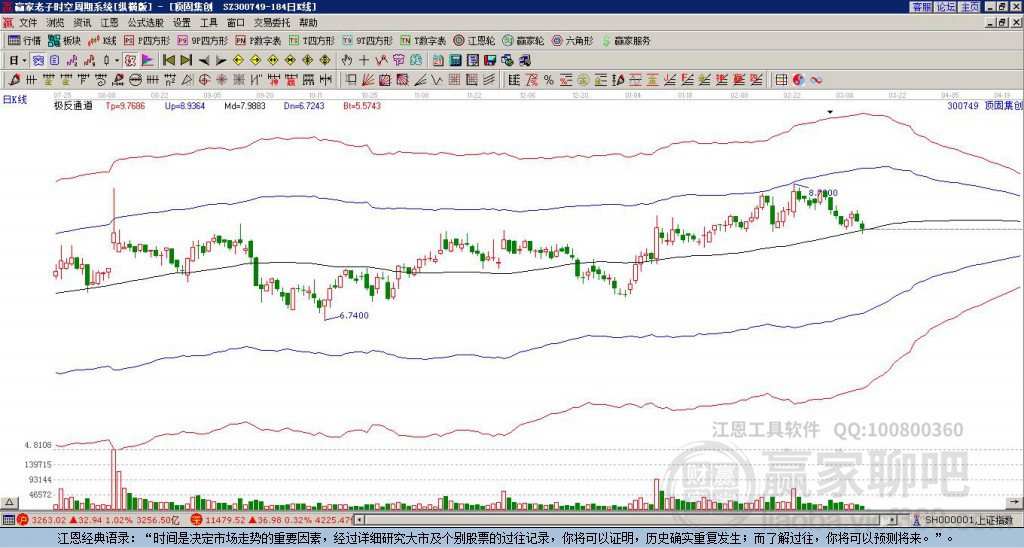This screenshot has width=1024, height=548.
Task: Click the gold coin circle icon
Action: click(x=583, y=80)
